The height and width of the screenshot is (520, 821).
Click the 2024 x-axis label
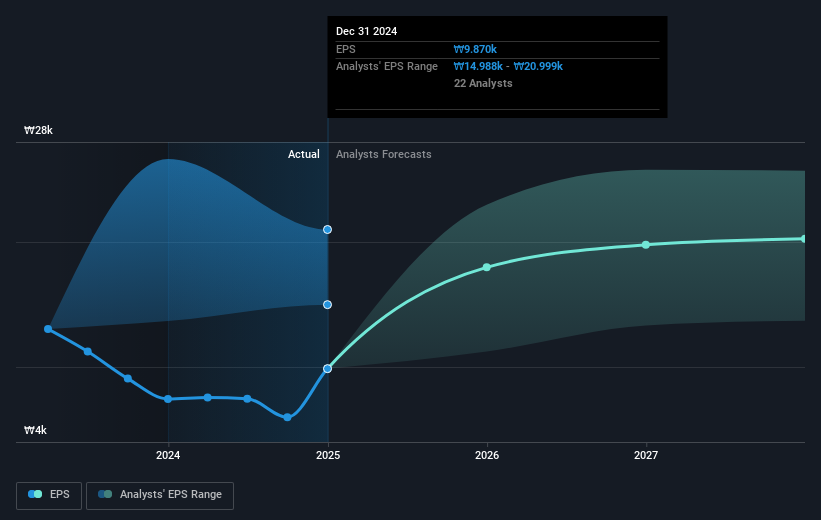(168, 455)
